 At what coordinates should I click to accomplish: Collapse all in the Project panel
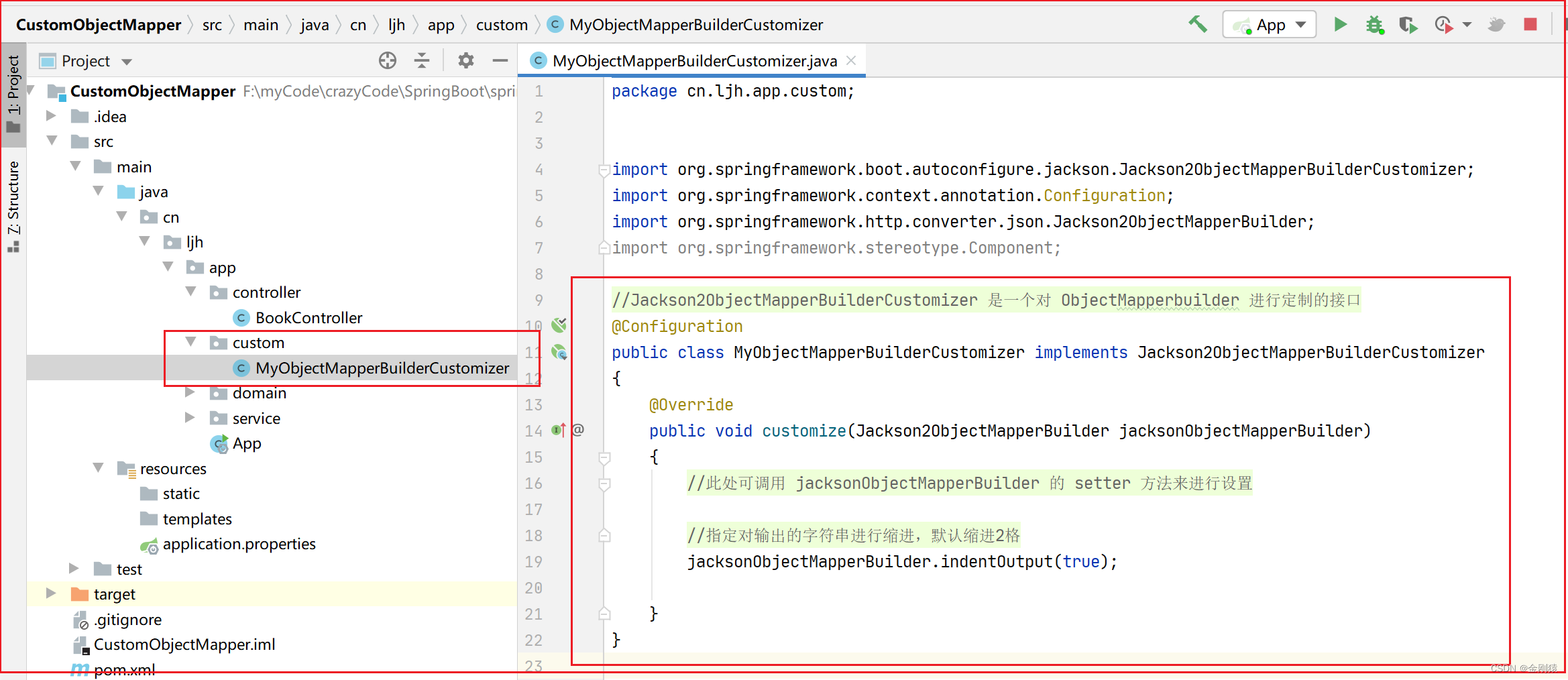[422, 61]
